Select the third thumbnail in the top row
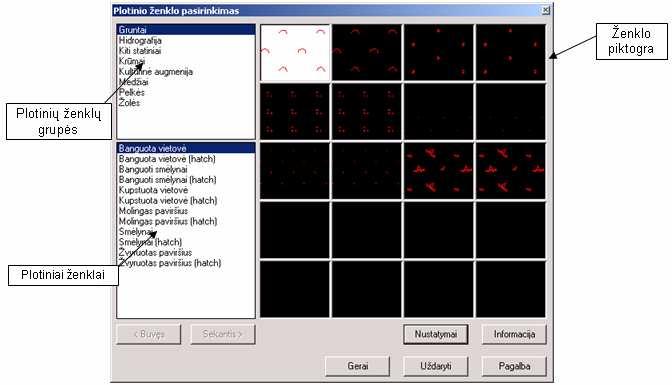672x385 pixels. coord(439,52)
